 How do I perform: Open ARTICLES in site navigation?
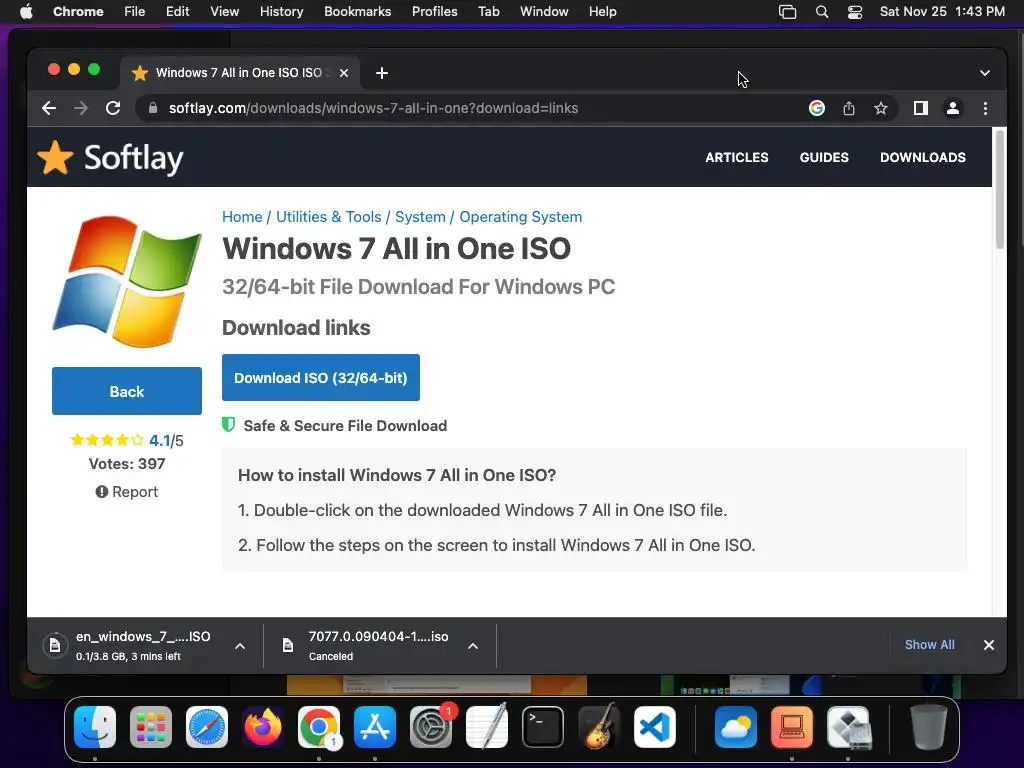737,157
